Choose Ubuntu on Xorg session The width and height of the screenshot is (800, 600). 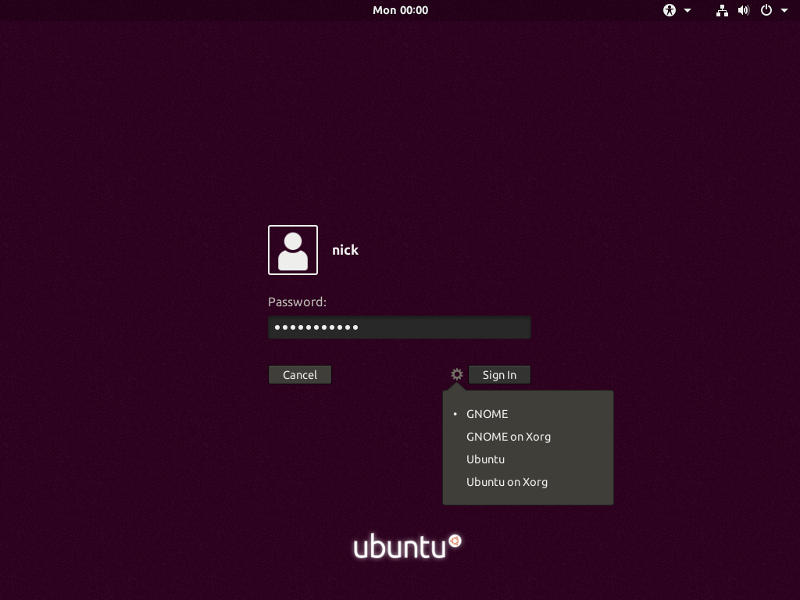coord(506,481)
